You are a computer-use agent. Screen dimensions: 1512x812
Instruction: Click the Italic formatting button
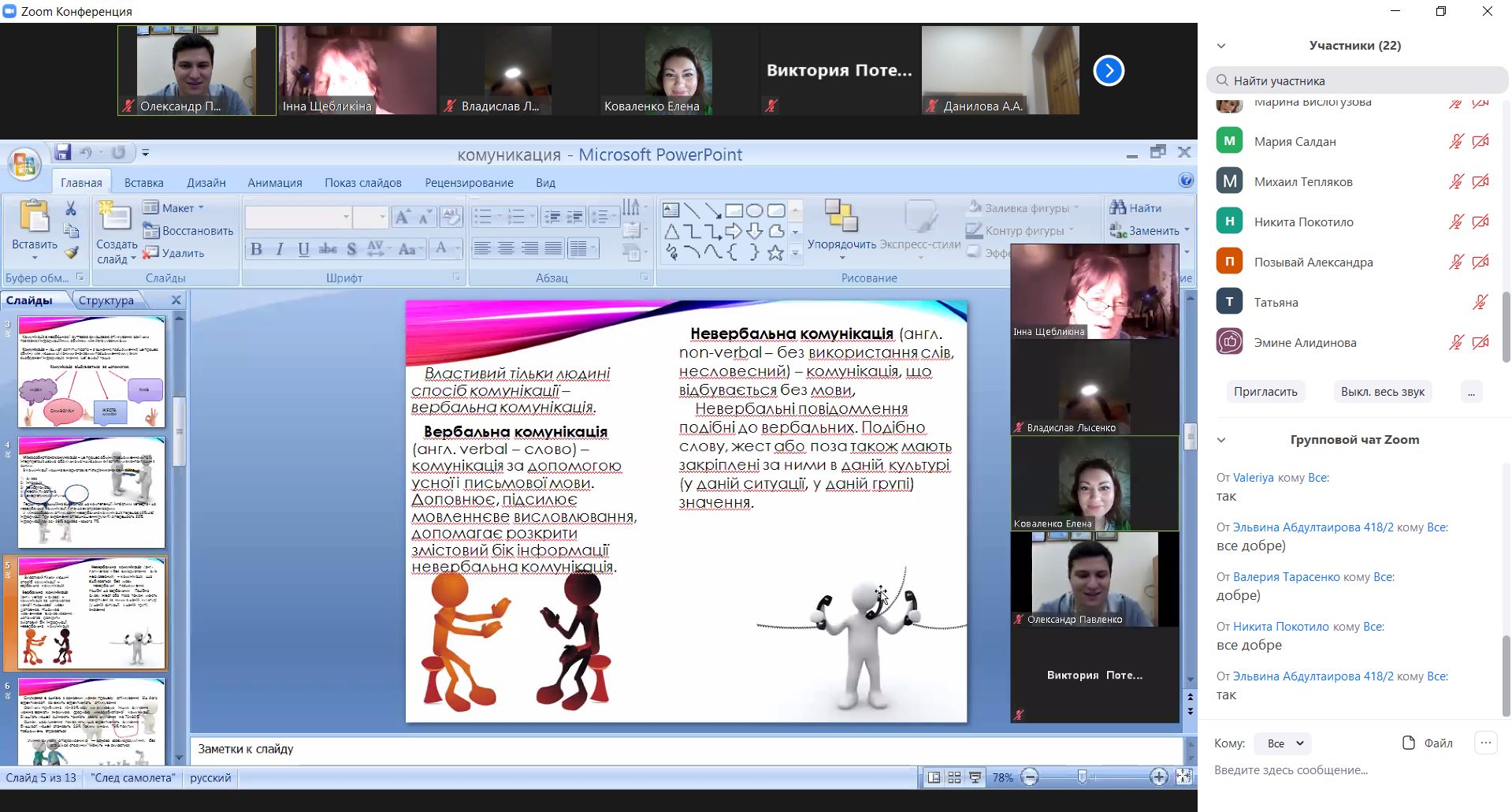[x=280, y=249]
